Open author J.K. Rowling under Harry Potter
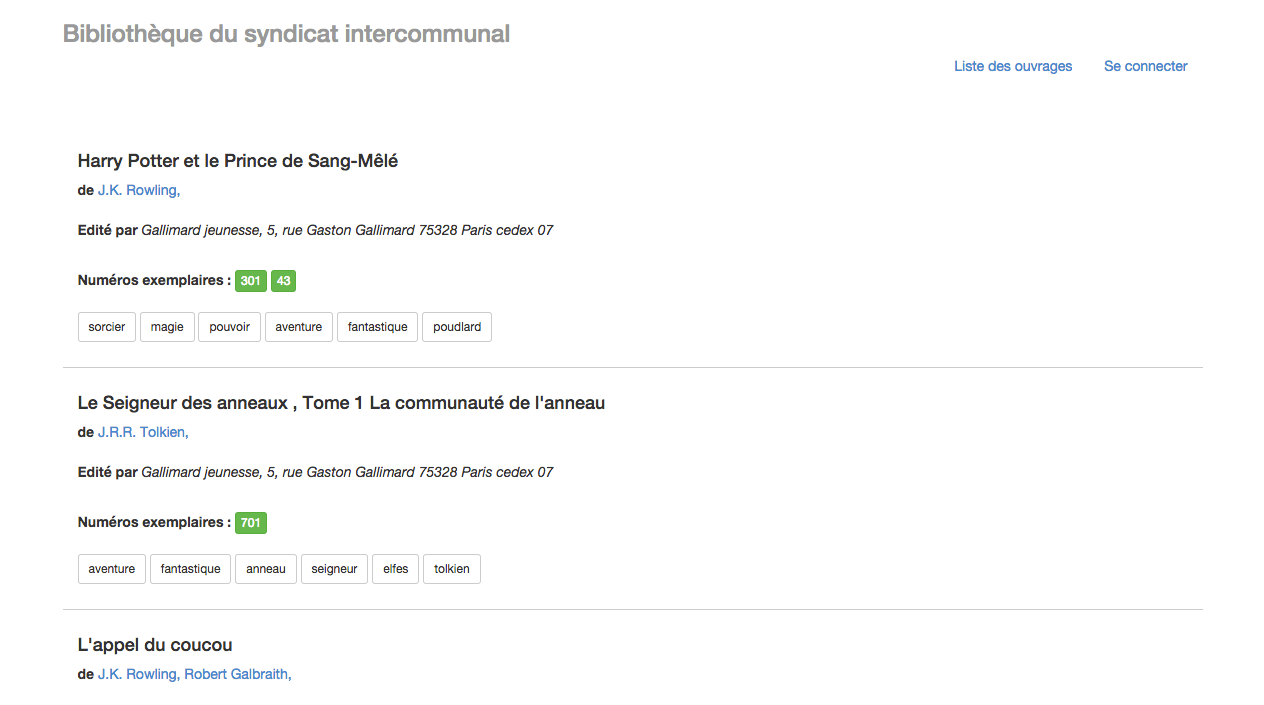This screenshot has height=705, width=1264. pos(139,190)
